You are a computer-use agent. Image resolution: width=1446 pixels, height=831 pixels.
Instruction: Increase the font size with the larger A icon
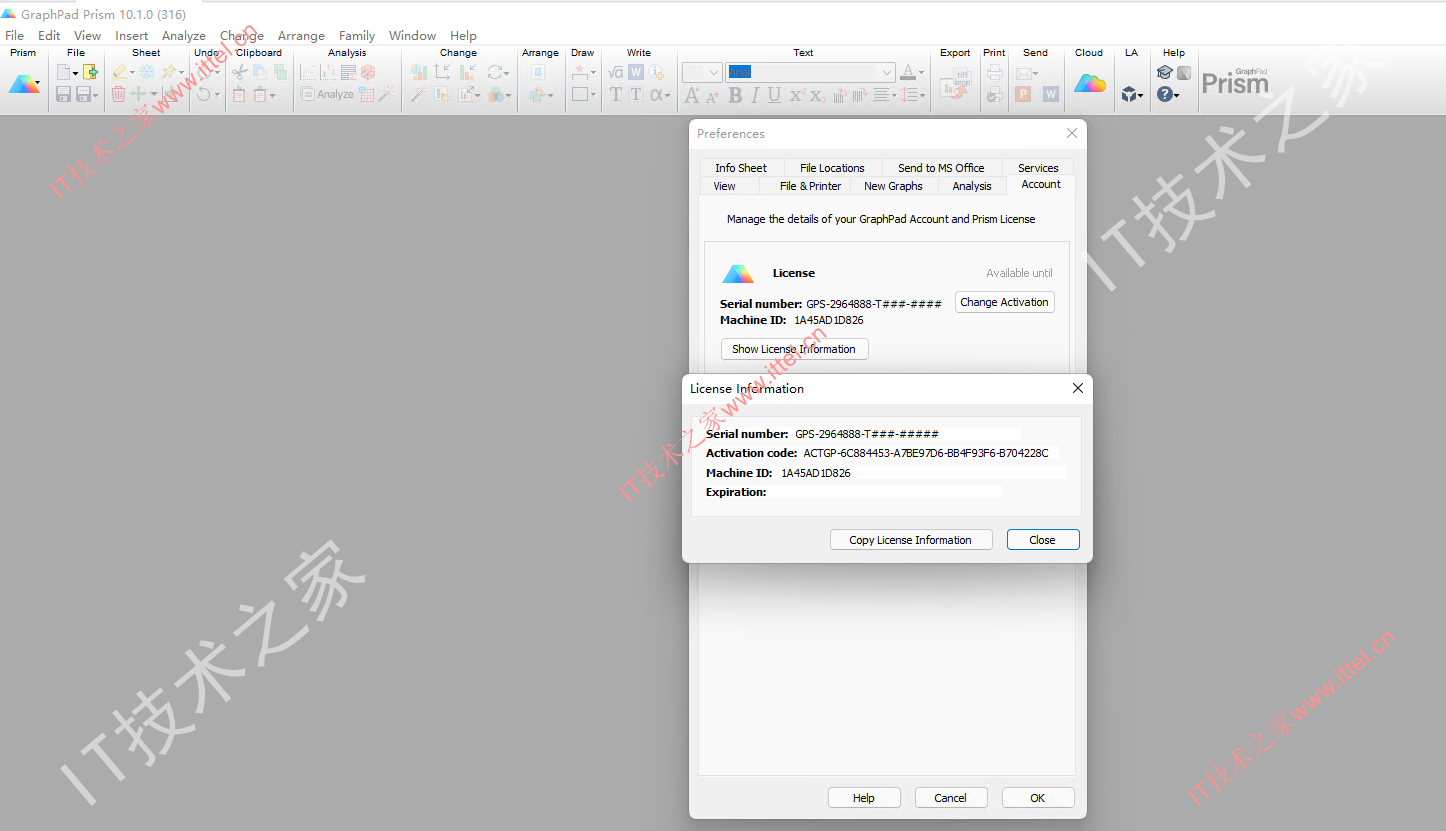pyautogui.click(x=691, y=95)
